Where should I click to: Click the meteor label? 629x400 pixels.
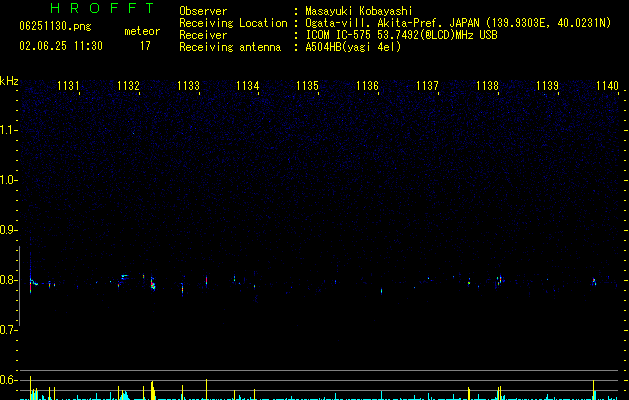(x=142, y=31)
